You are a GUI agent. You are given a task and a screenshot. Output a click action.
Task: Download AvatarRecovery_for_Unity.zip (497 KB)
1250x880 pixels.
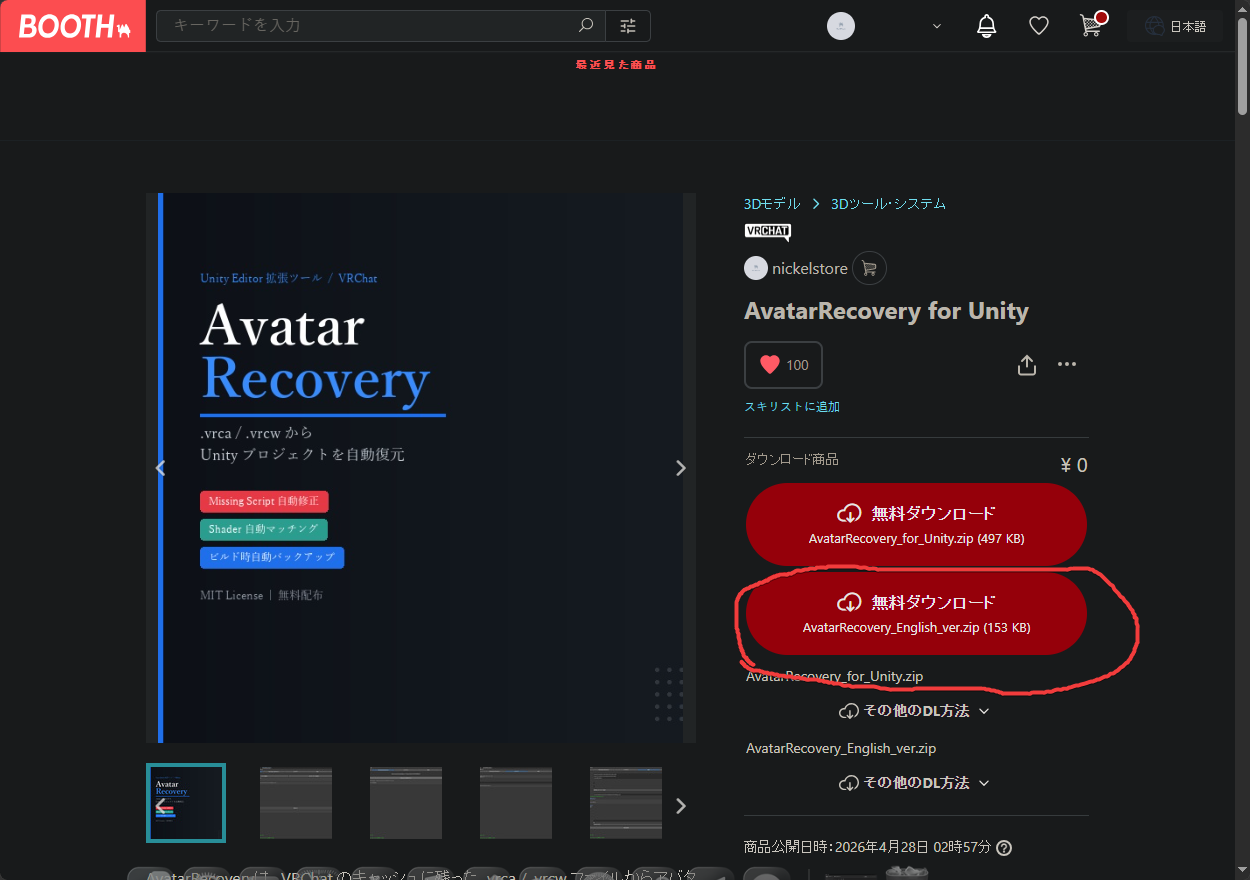coord(916,525)
